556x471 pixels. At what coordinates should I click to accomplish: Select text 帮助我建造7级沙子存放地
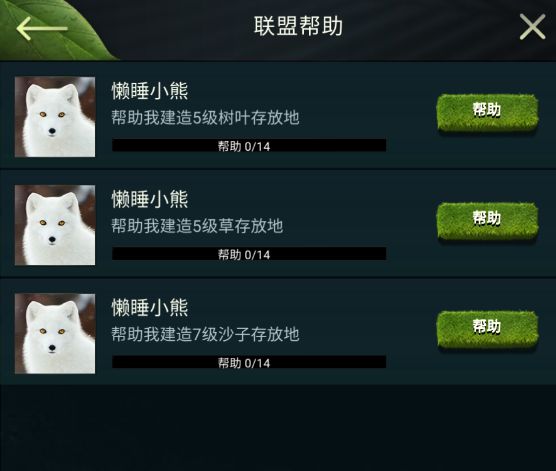click(x=205, y=334)
